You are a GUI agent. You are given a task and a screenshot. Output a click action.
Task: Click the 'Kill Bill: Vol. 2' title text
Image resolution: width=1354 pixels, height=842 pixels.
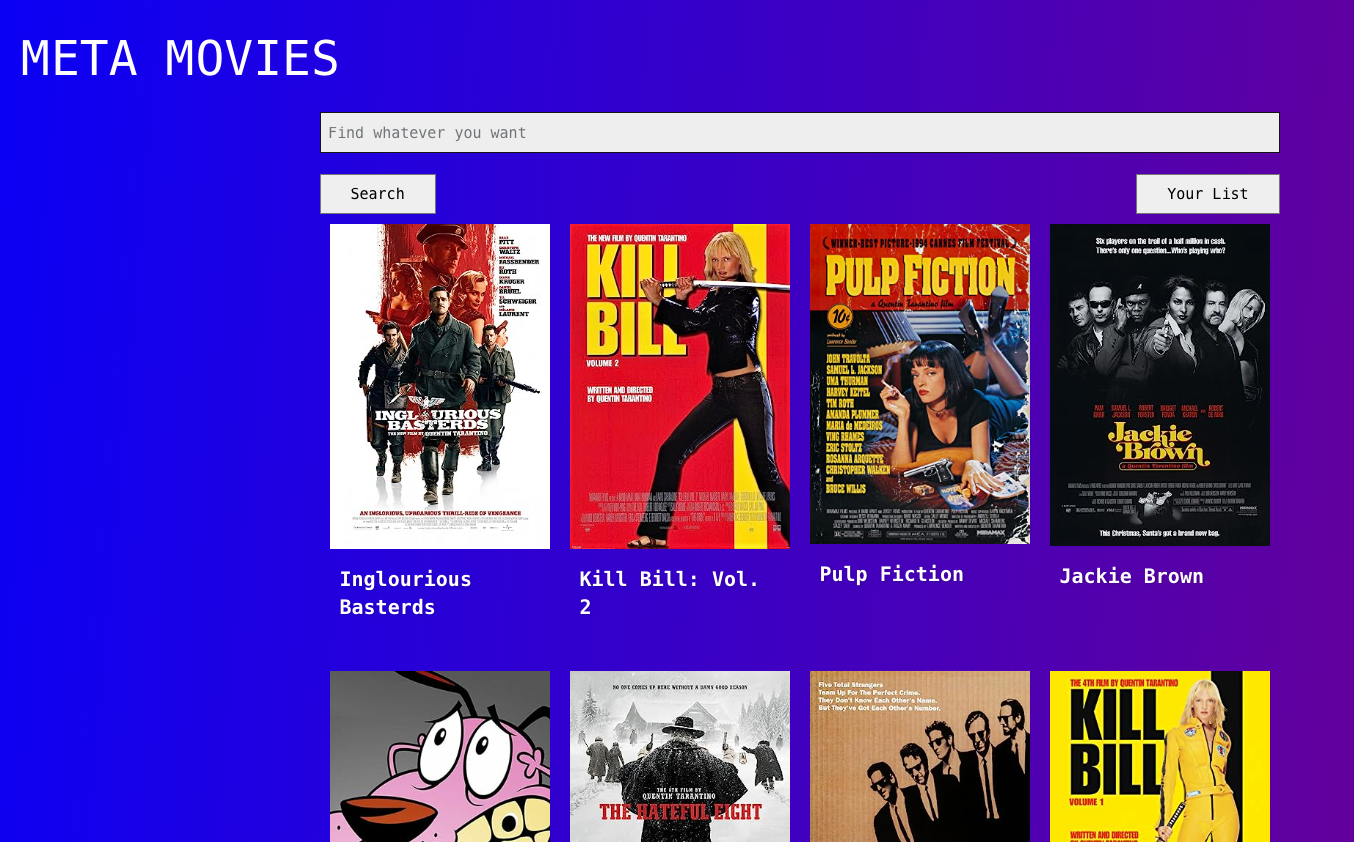pyautogui.click(x=670, y=593)
